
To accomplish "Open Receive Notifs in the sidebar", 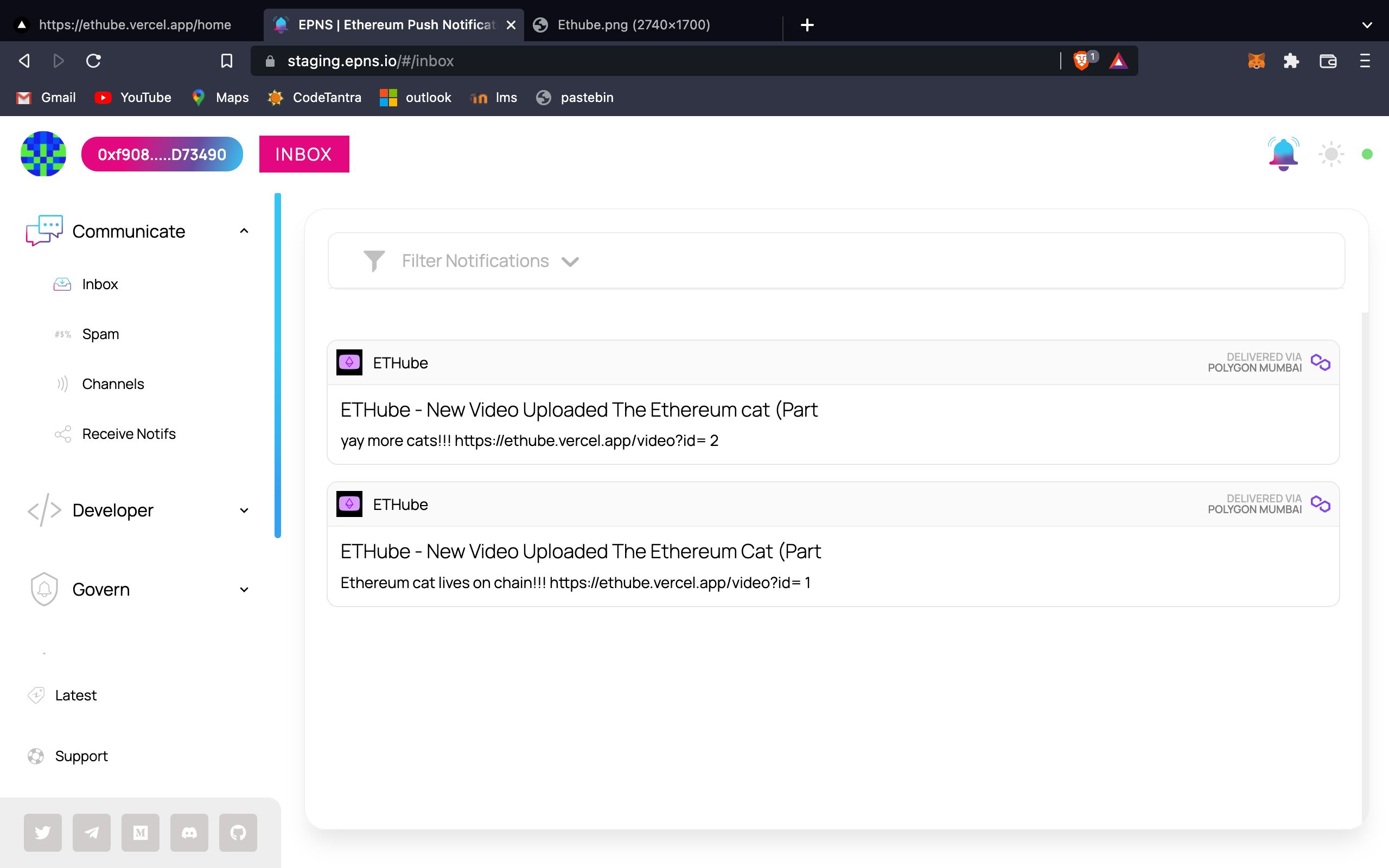I will coord(129,434).
